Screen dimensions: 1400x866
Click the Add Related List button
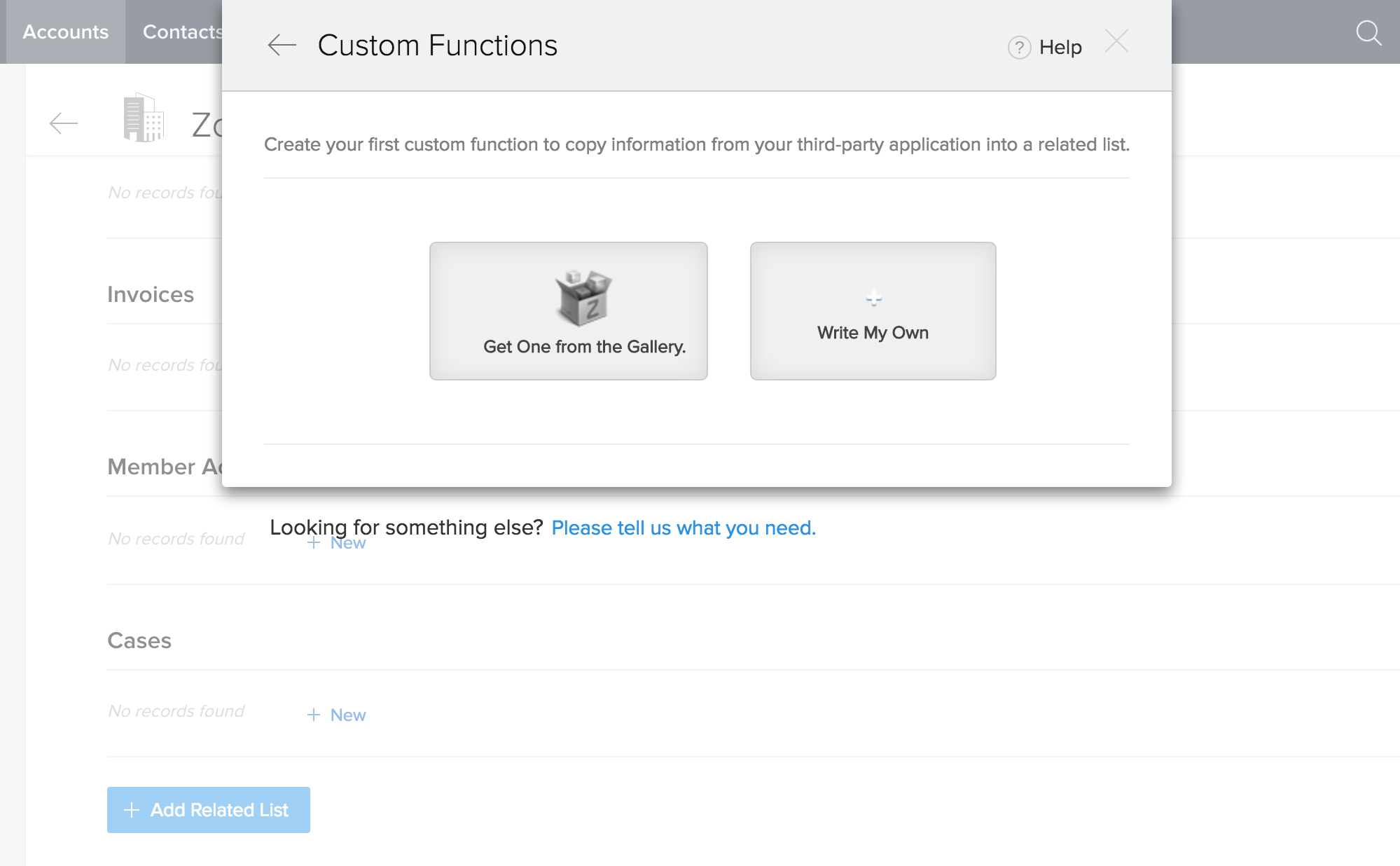tap(208, 810)
